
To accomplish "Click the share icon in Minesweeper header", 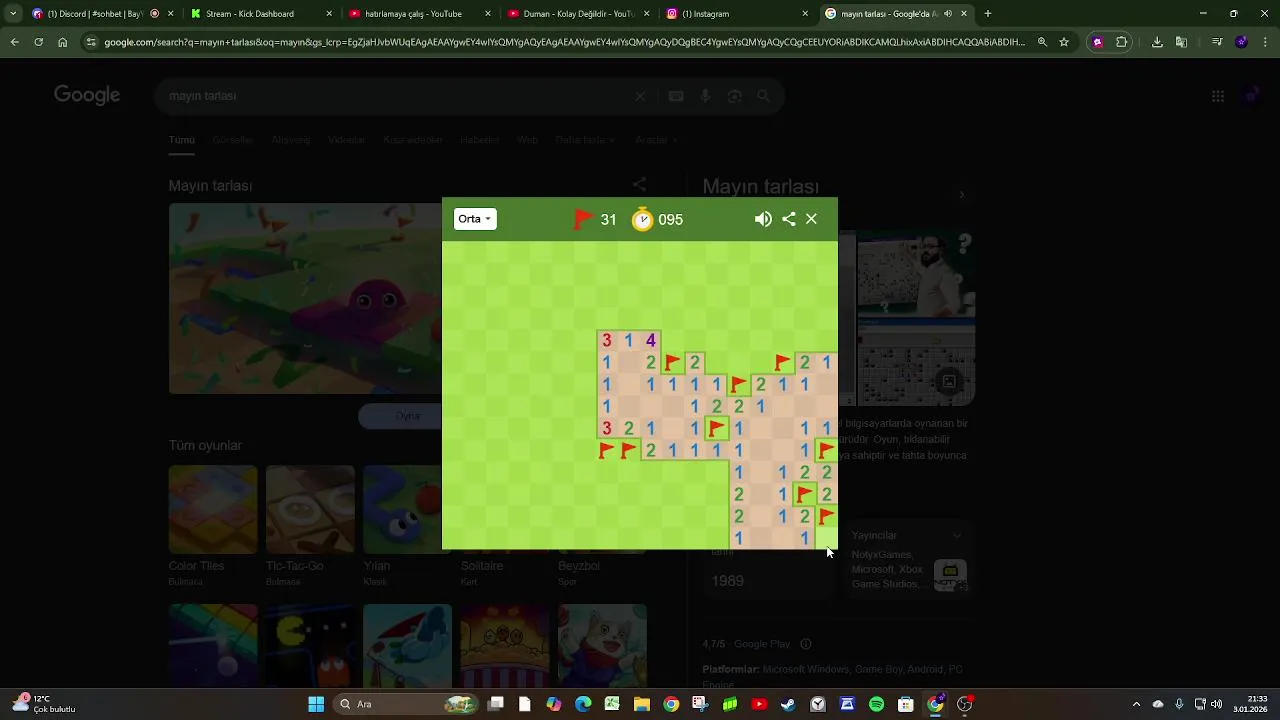I will tap(789, 219).
